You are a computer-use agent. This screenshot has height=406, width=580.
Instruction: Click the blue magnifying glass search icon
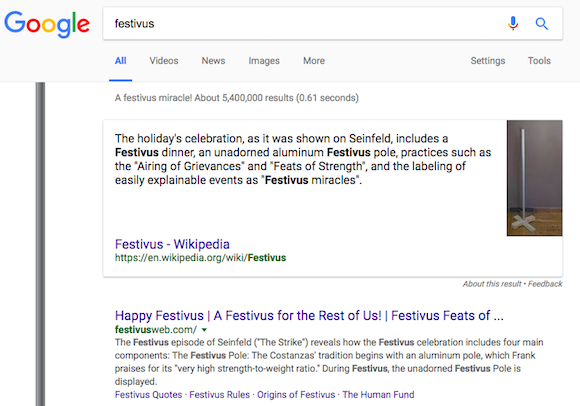(542, 24)
